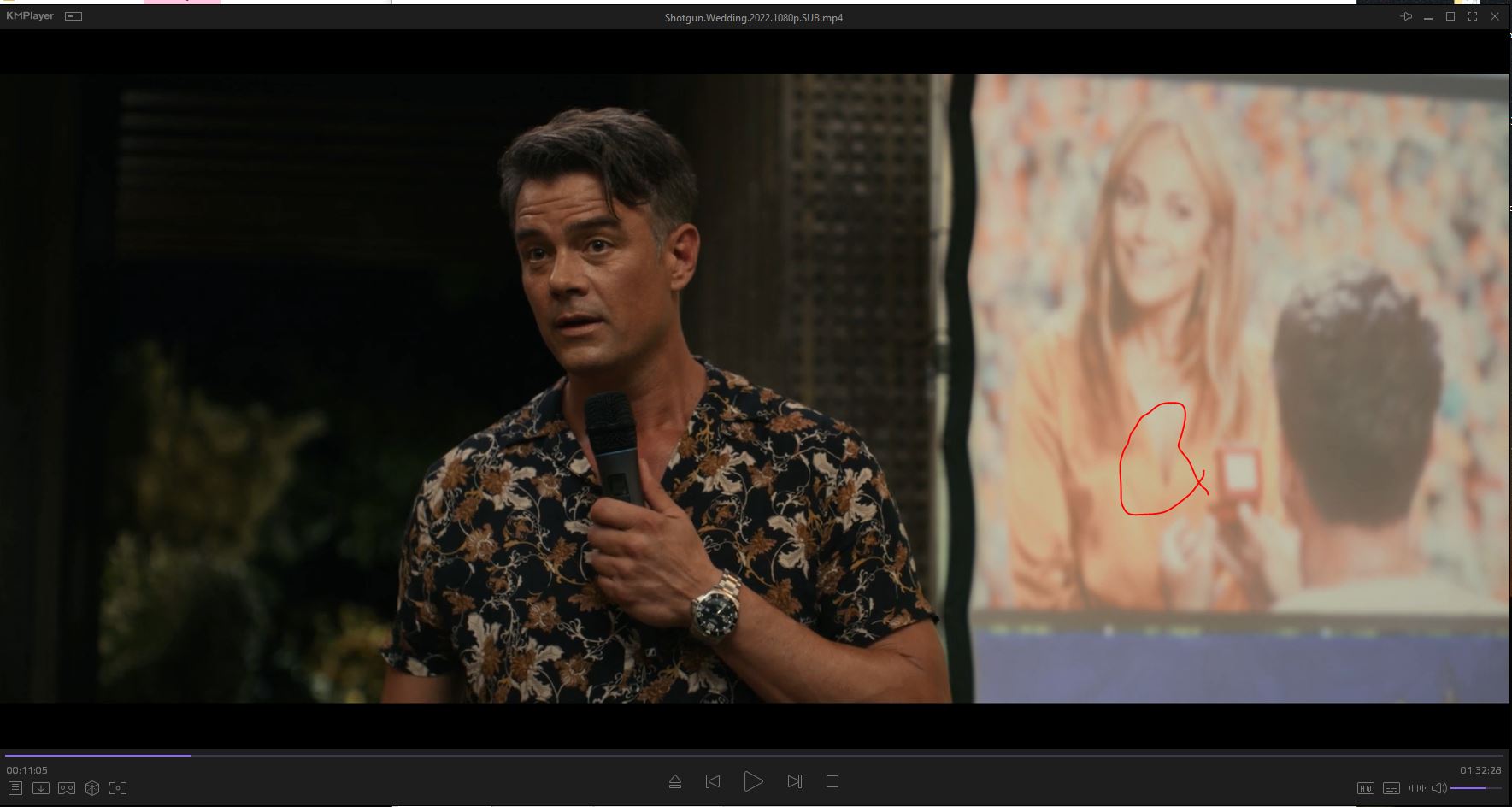This screenshot has height=807, width=1512.
Task: Open the KMPlayer main menu logo
Action: pyautogui.click(x=30, y=16)
